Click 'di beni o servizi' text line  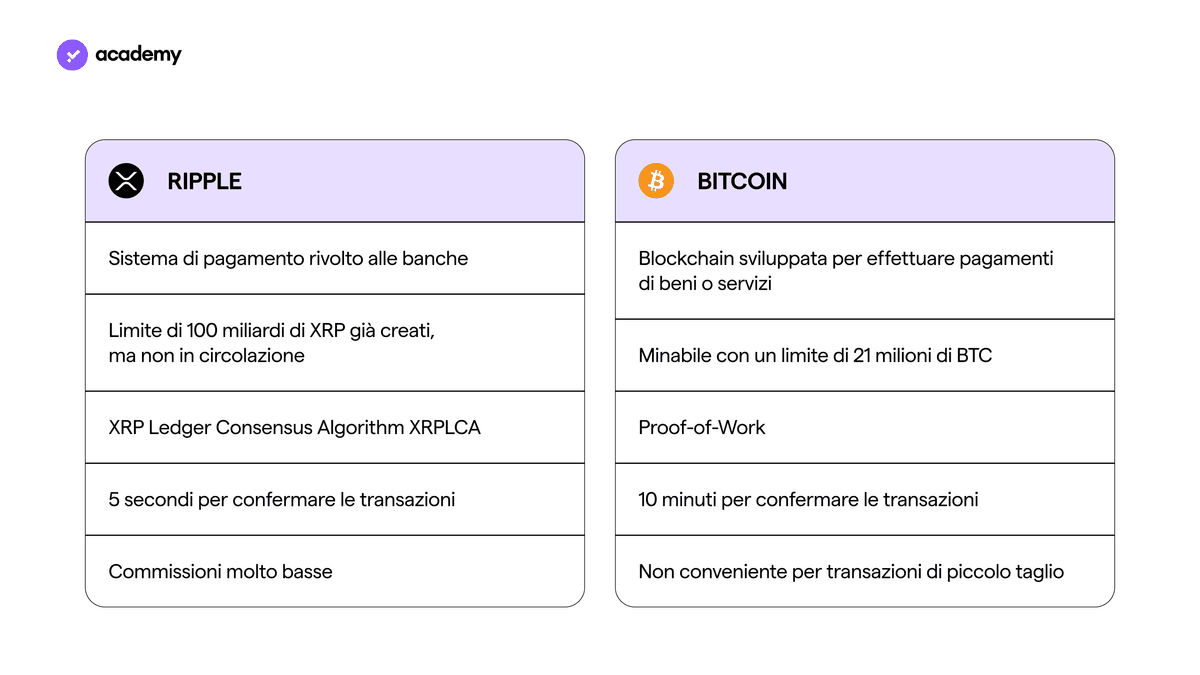[x=705, y=284]
